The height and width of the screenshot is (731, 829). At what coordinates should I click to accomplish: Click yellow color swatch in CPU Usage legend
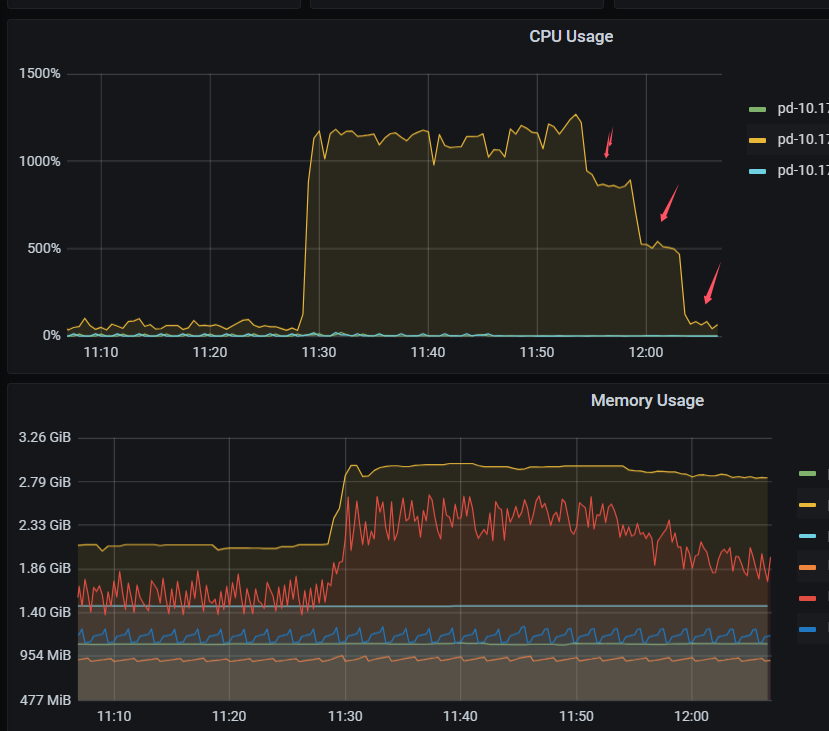tap(757, 140)
